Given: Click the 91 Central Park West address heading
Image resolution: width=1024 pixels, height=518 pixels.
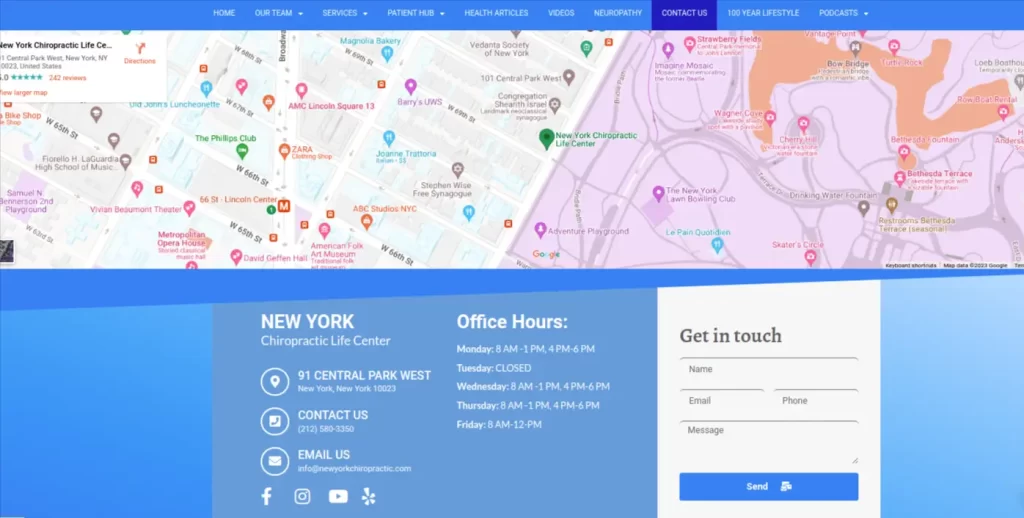Looking at the screenshot, I should (364, 376).
